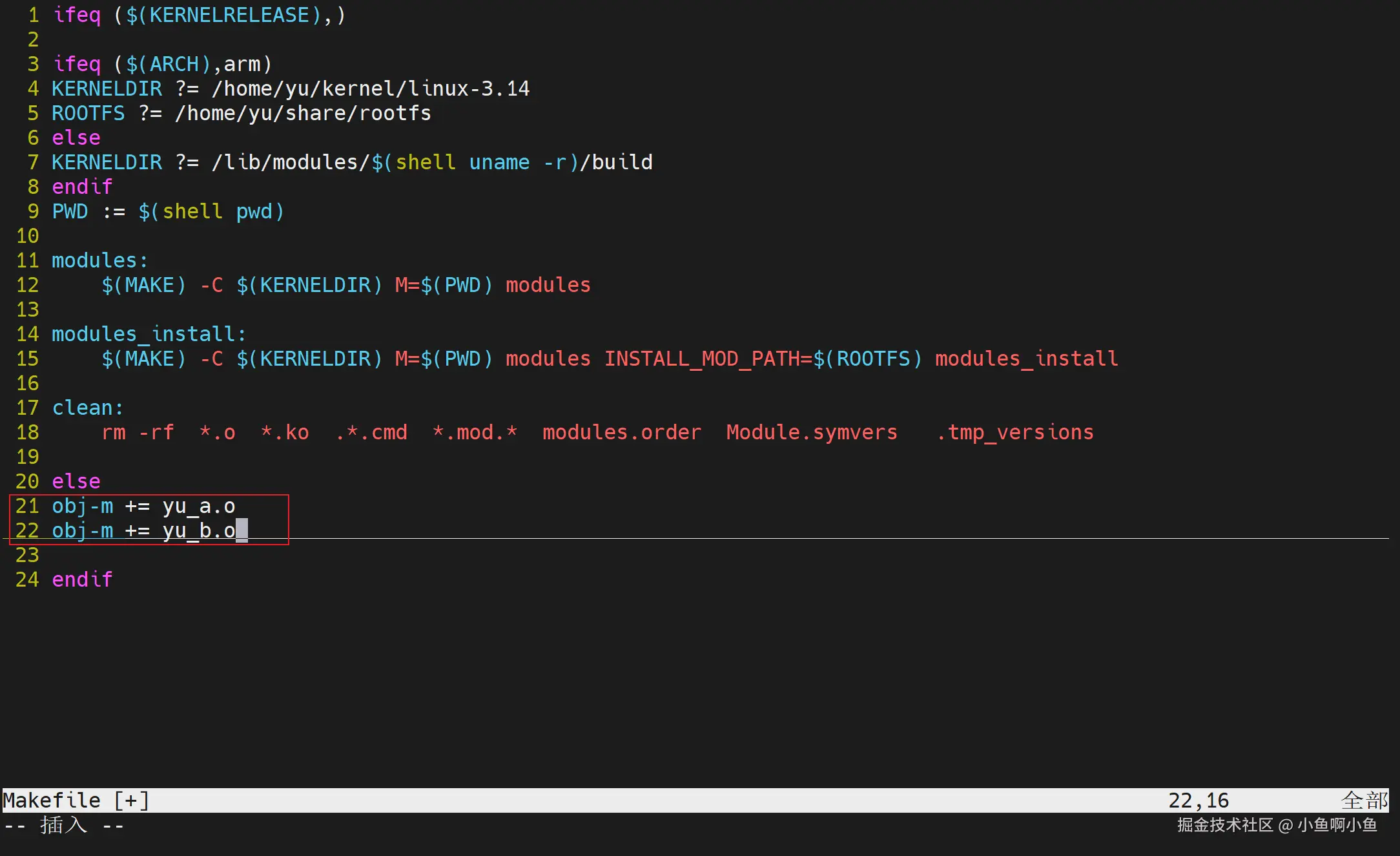Click the cursor position indicator '22,16'
Screen dimensions: 1400x856
point(1199,800)
